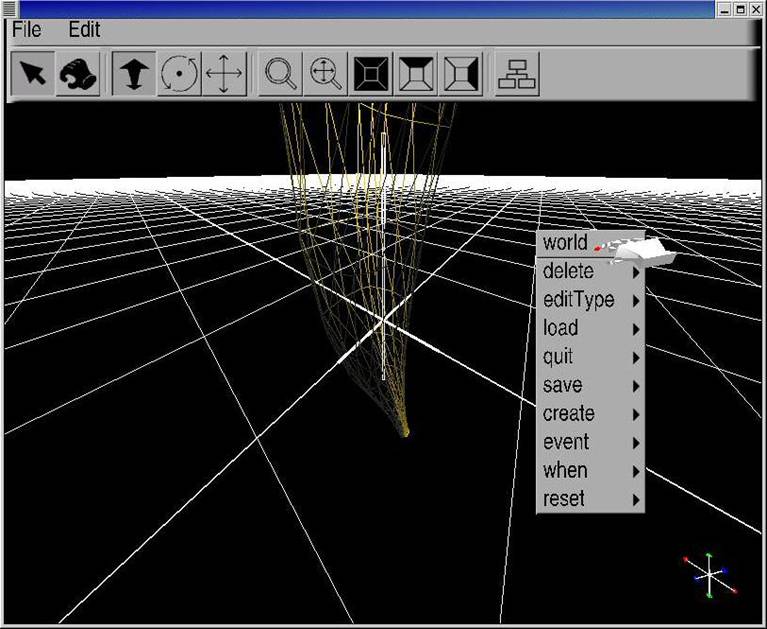Image resolution: width=767 pixels, height=629 pixels.
Task: Select the arrow pointer tool
Action: pos(32,73)
